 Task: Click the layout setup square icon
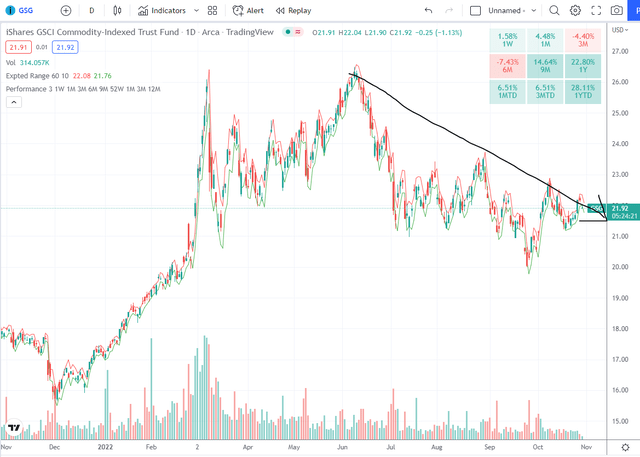pos(475,11)
